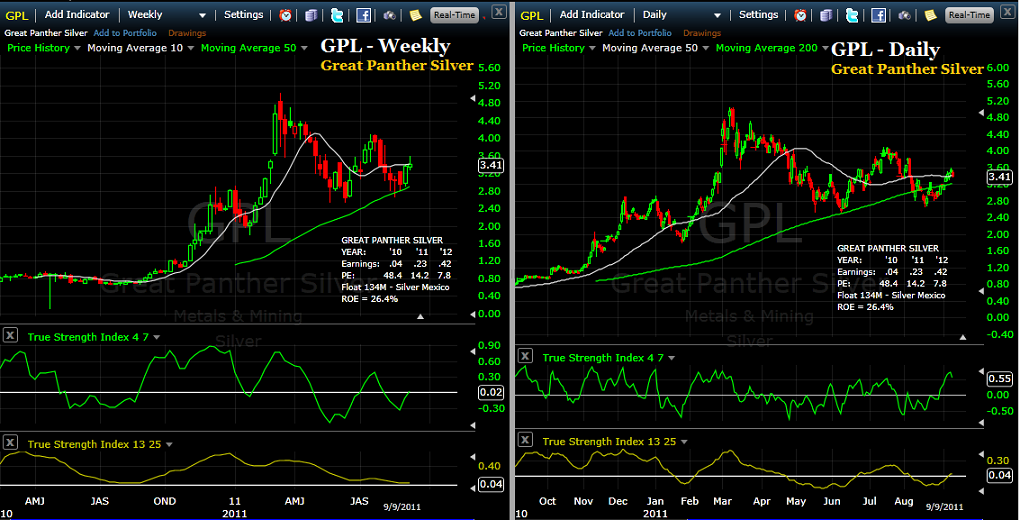Image resolution: width=1020 pixels, height=520 pixels.
Task: Open the yellow sticky note in Daily chart
Action: coord(930,15)
